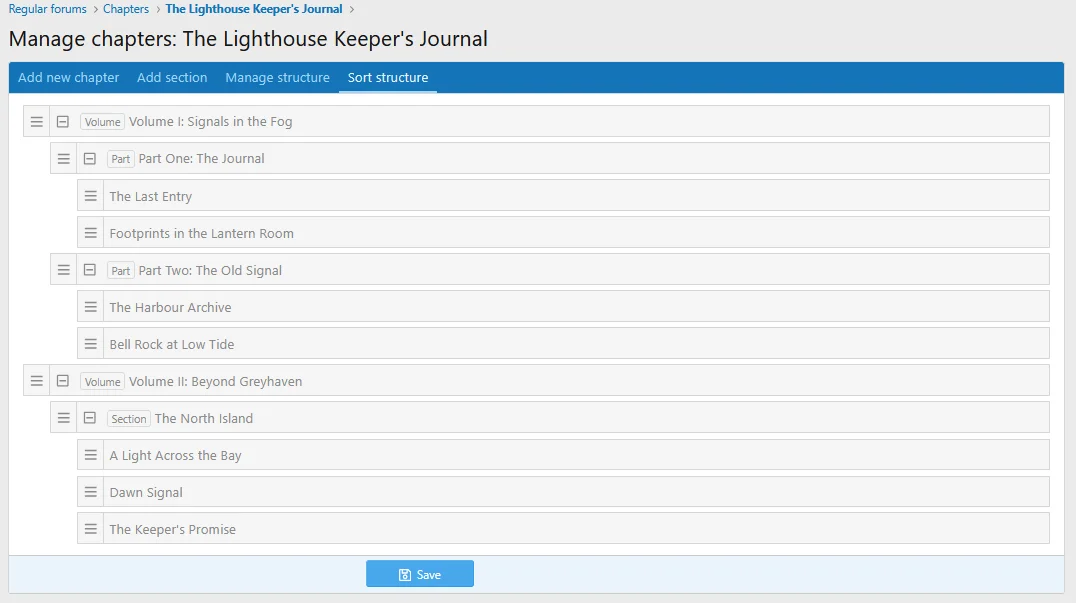Grab drag handle for Footprints in the Lantern Room
1076x603 pixels.
pyautogui.click(x=91, y=233)
